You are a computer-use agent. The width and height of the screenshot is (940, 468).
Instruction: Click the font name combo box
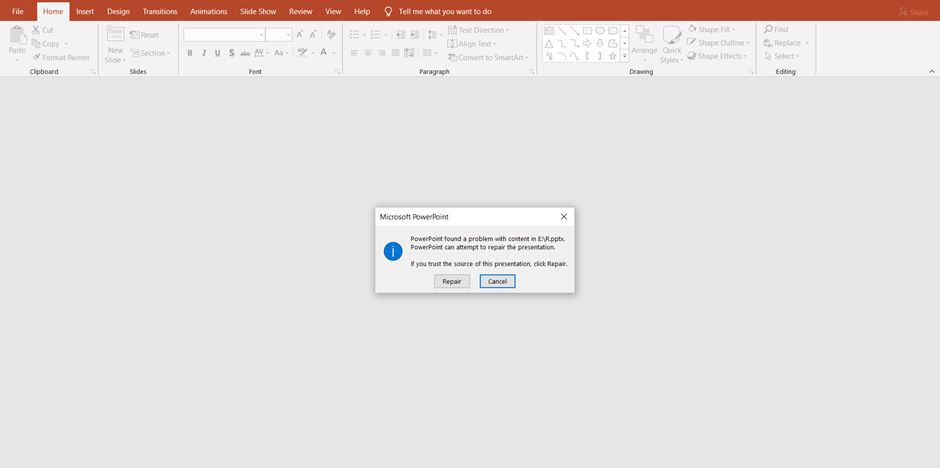(224, 35)
